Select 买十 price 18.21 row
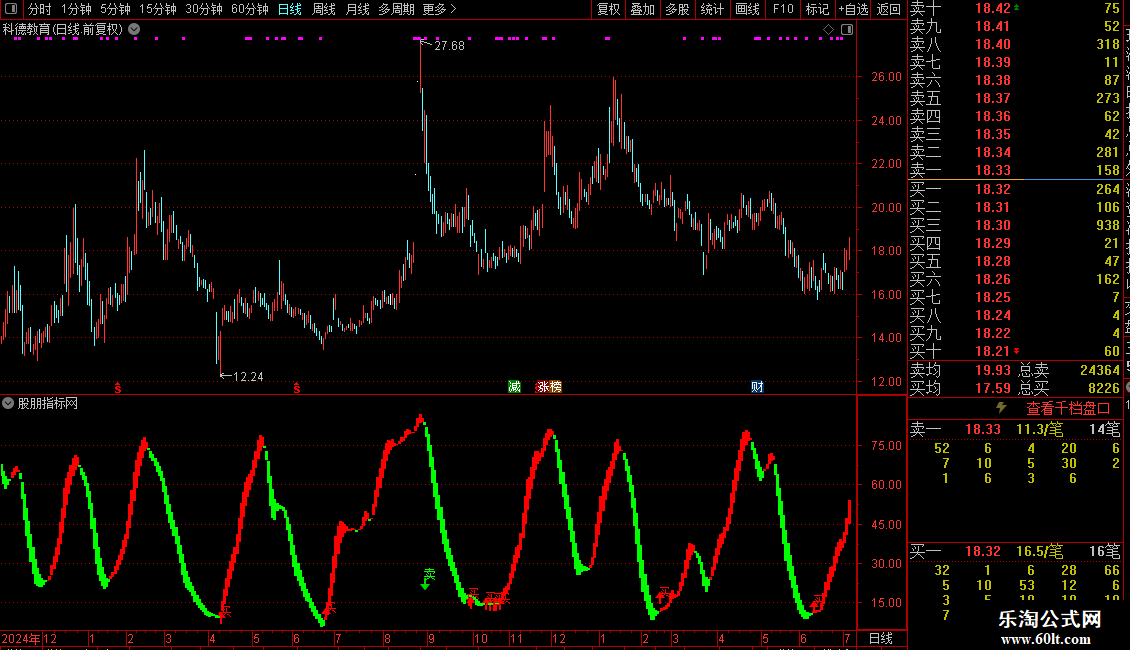Screen dimensions: 1130x650 (x=1015, y=351)
